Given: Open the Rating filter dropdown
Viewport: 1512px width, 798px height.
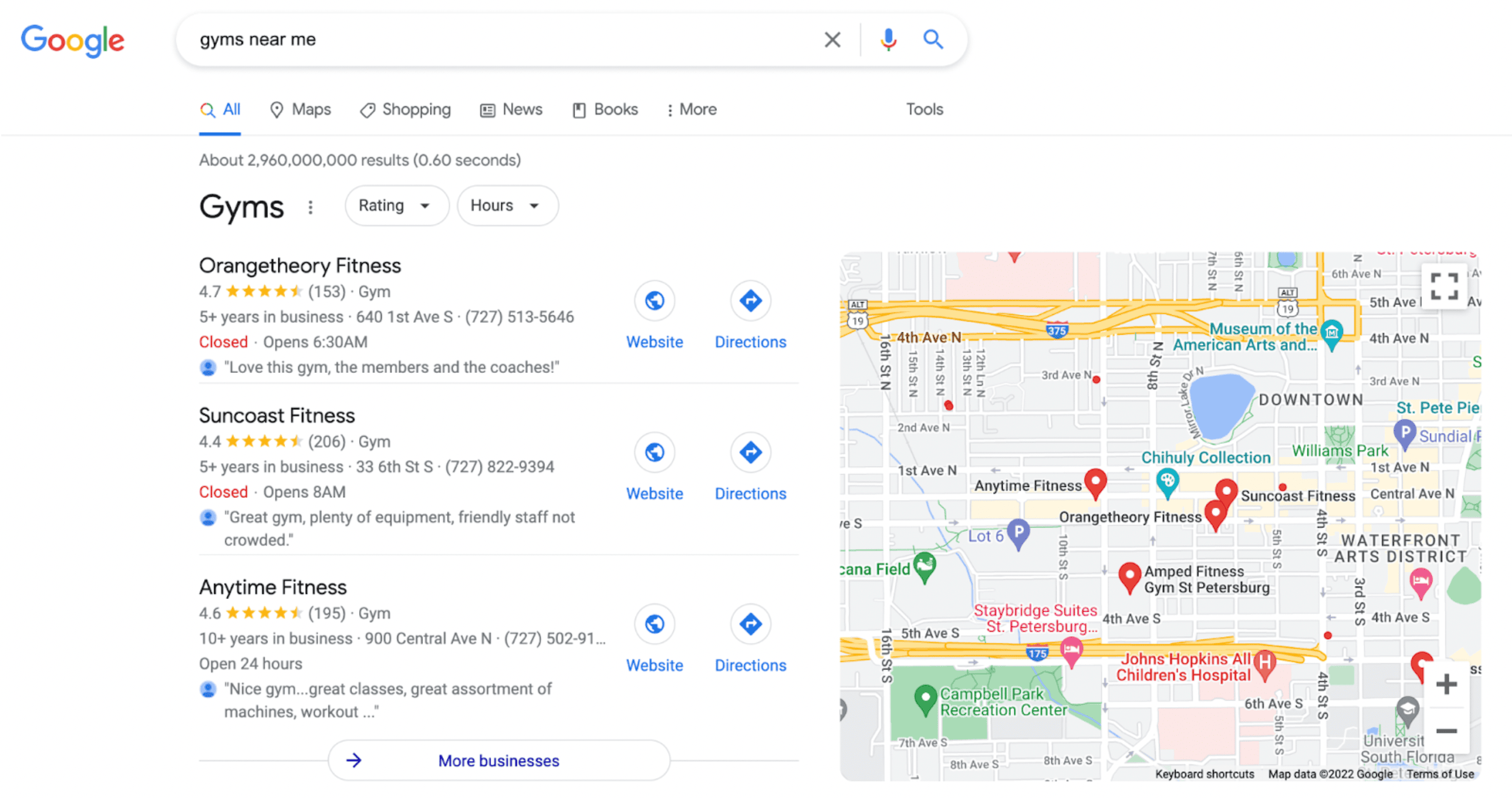Looking at the screenshot, I should (x=397, y=206).
